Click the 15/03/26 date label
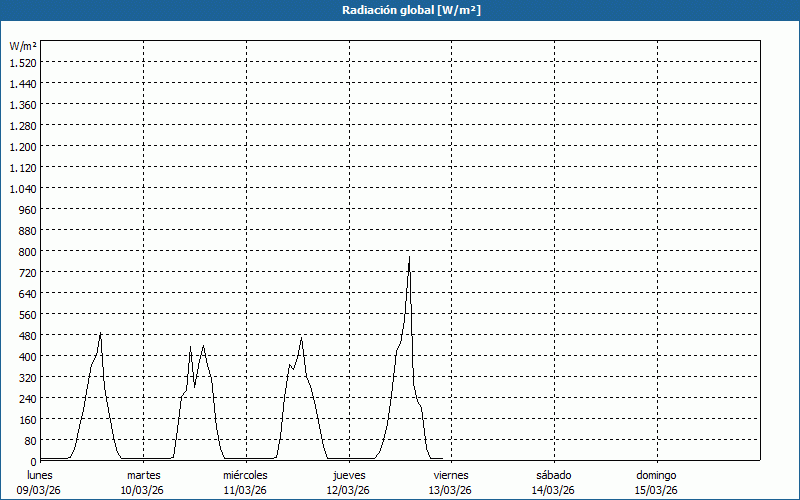The width and height of the screenshot is (800, 500). 656,490
